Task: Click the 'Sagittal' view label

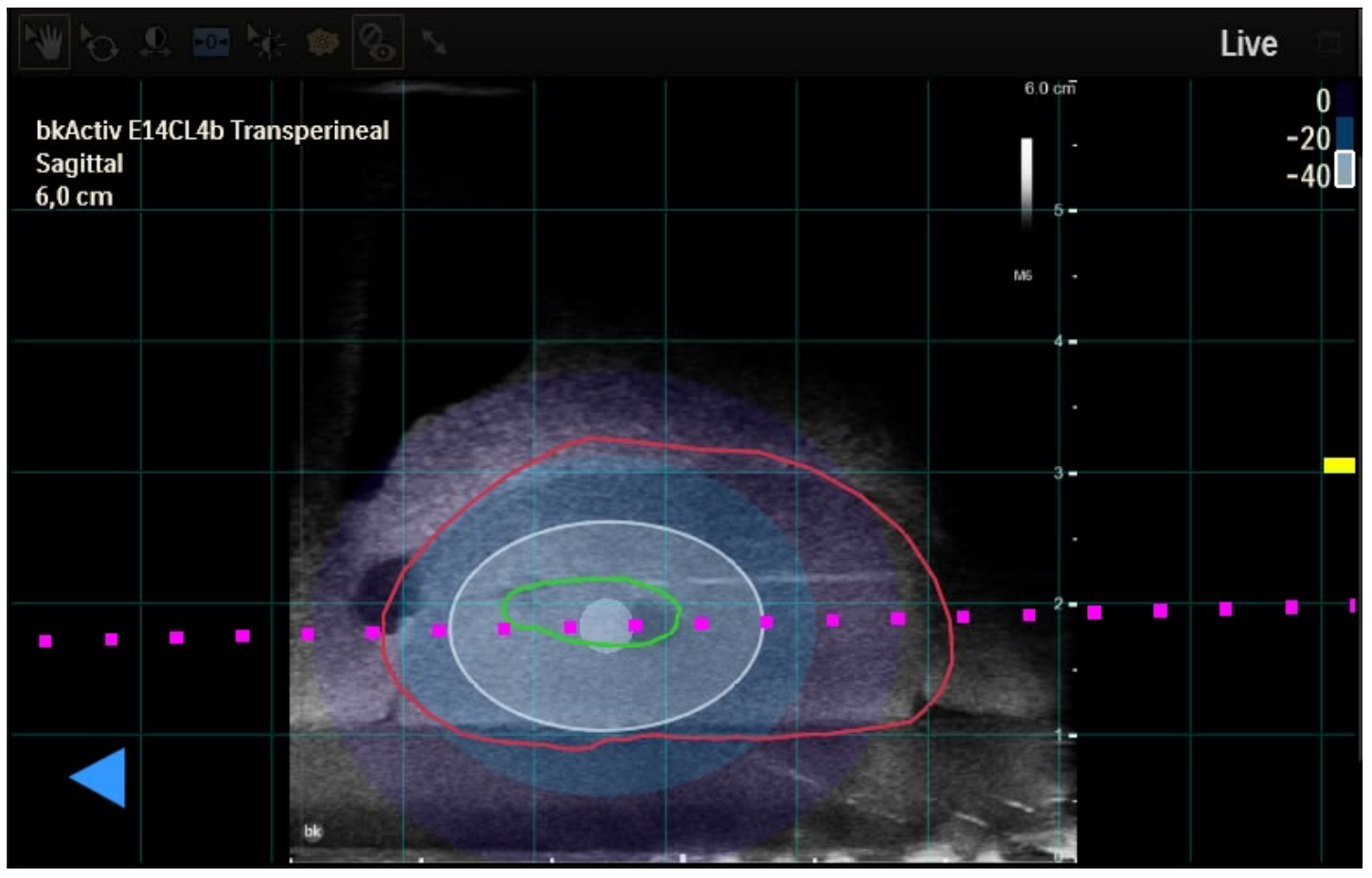Action: [80, 164]
